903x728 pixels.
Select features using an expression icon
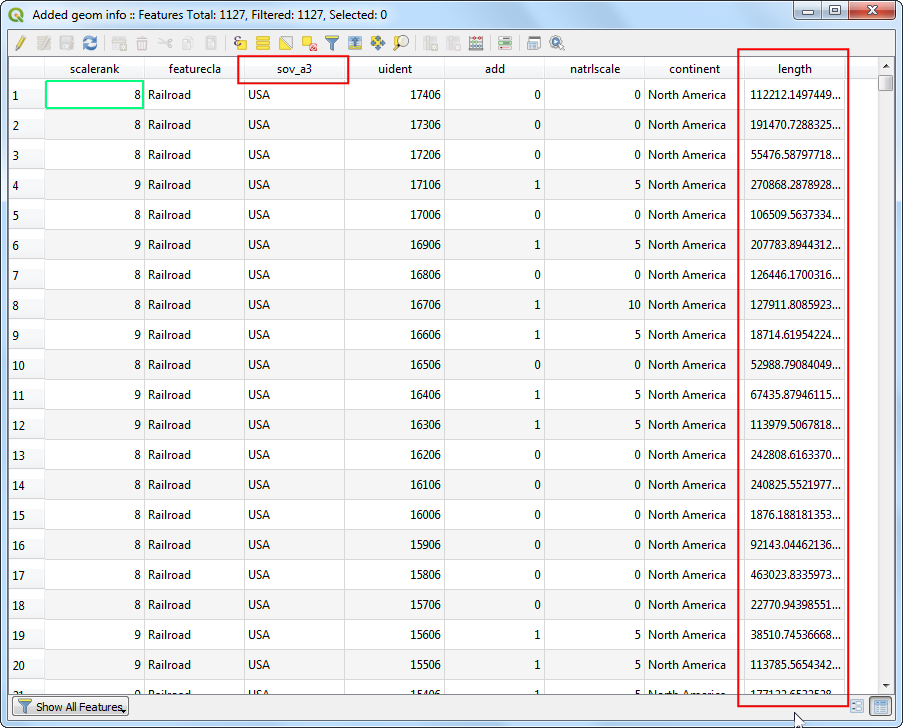(240, 43)
